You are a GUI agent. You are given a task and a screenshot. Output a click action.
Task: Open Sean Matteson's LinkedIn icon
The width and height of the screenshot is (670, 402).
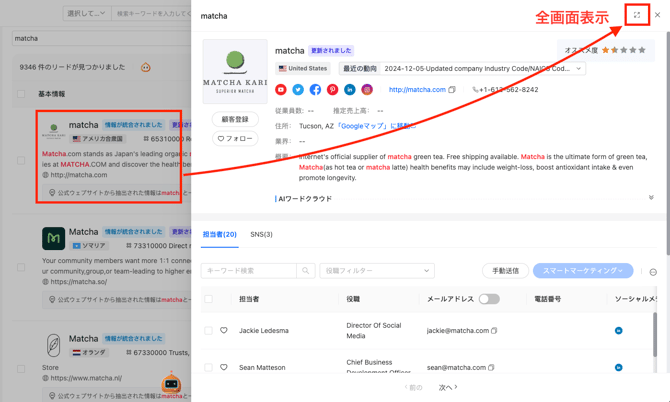[x=618, y=367]
